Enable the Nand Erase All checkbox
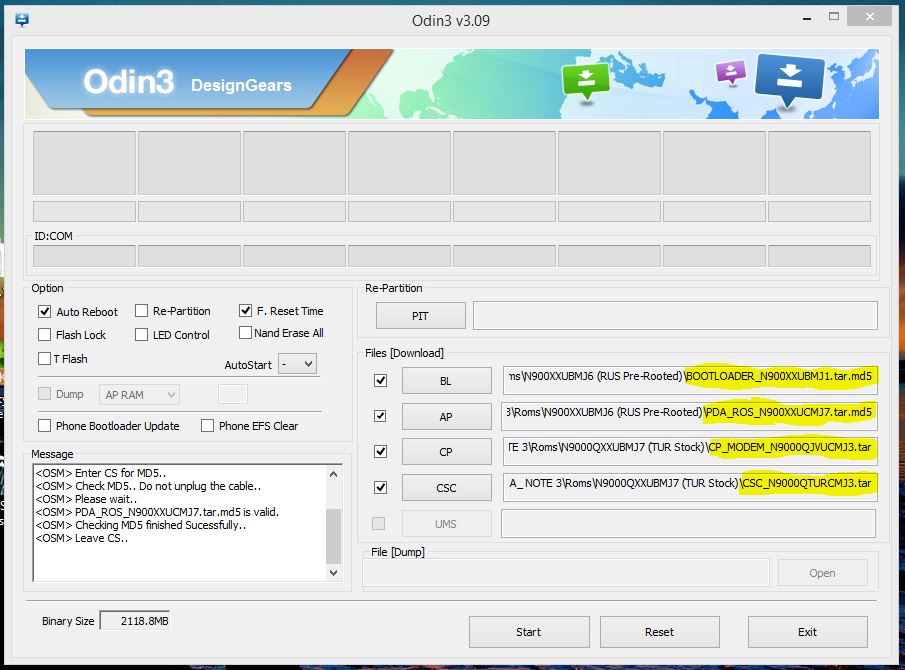905x670 pixels. click(245, 333)
